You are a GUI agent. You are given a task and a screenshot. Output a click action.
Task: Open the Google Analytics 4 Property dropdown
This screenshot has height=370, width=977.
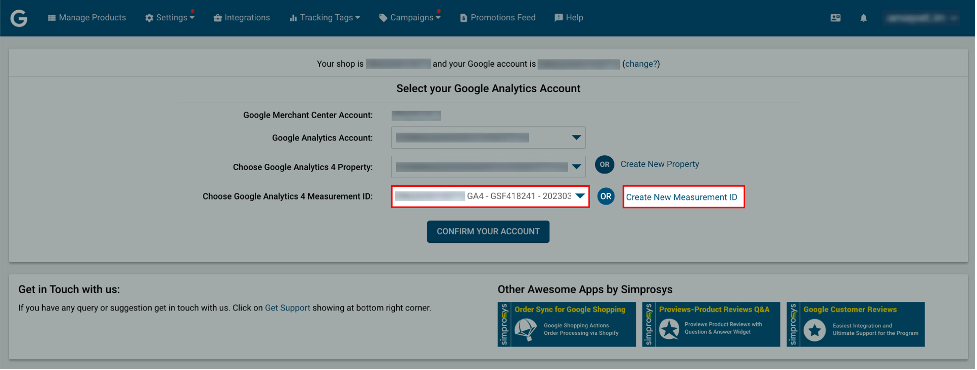click(x=488, y=167)
